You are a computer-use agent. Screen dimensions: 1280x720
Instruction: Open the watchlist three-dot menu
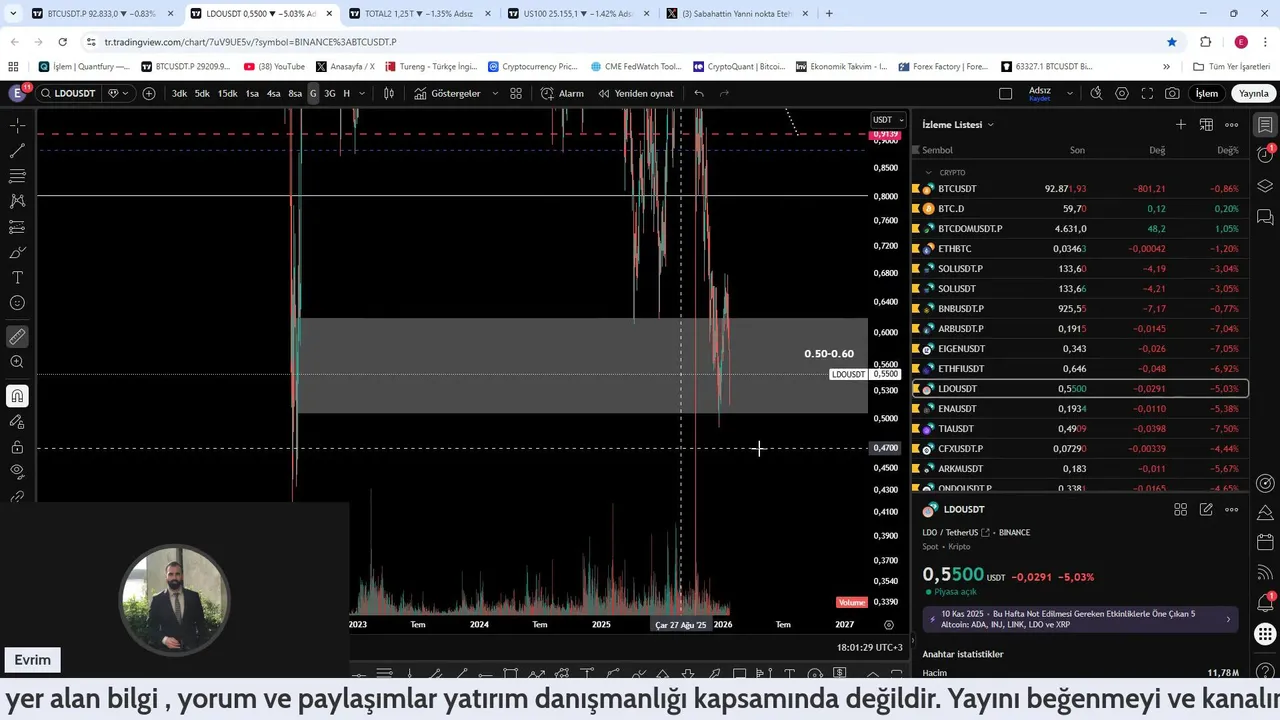tap(1232, 125)
